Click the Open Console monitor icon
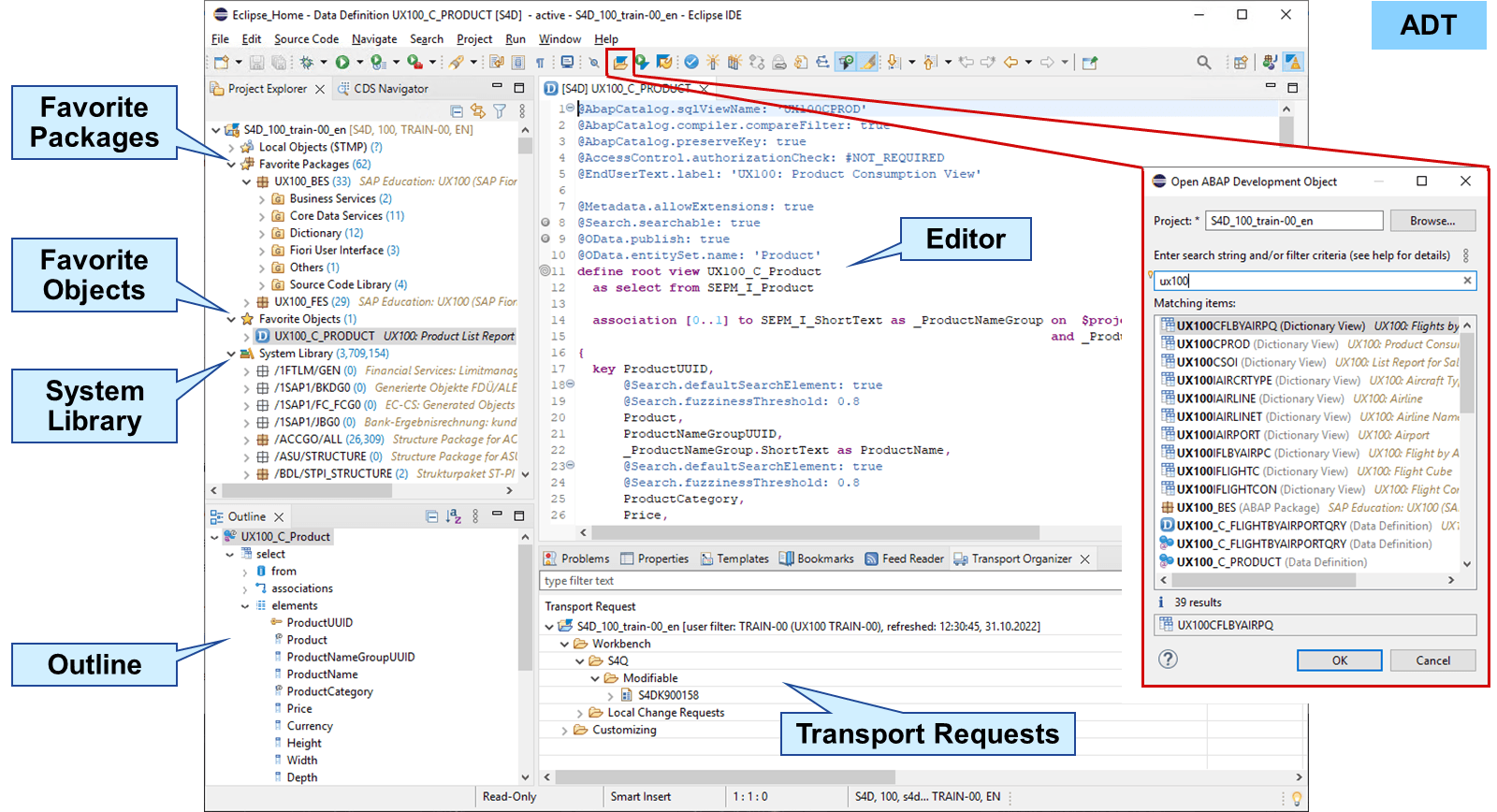Screen dimensions: 1497x812 click(x=567, y=63)
